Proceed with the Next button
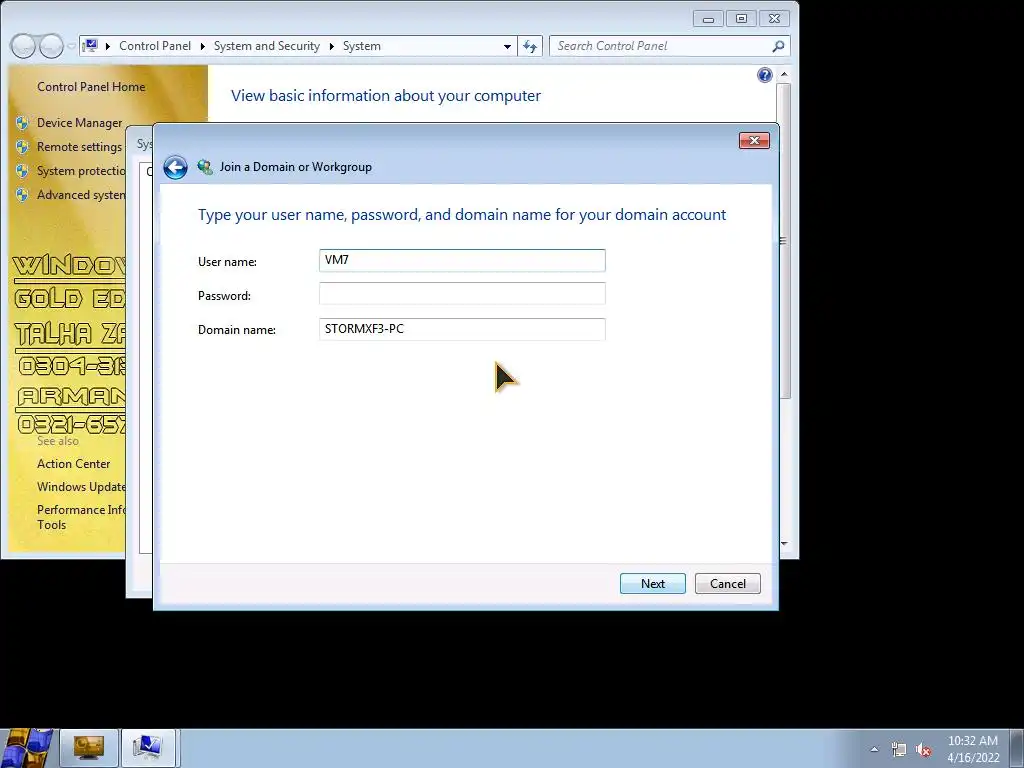The width and height of the screenshot is (1024, 768). 652,584
